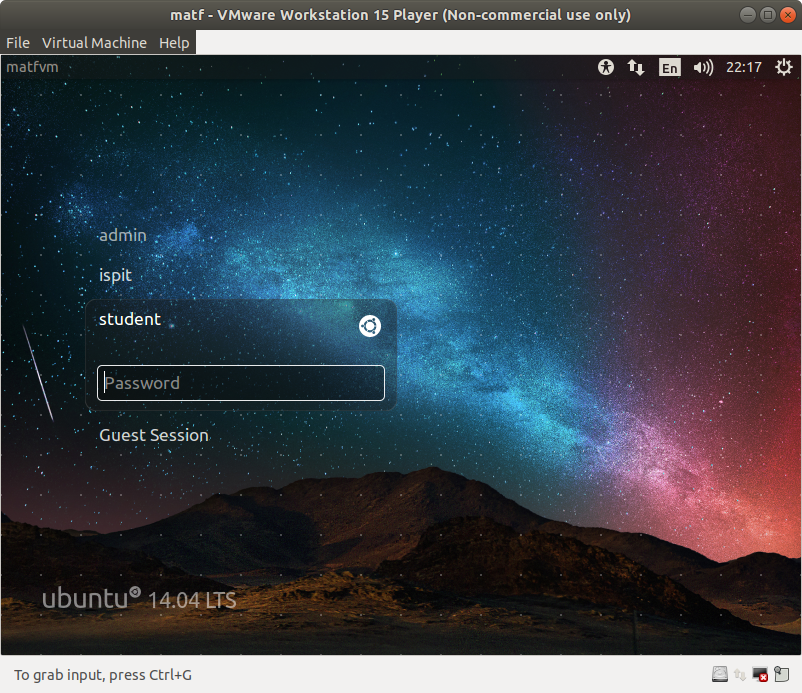
Task: Open the Help menu
Action: click(174, 43)
